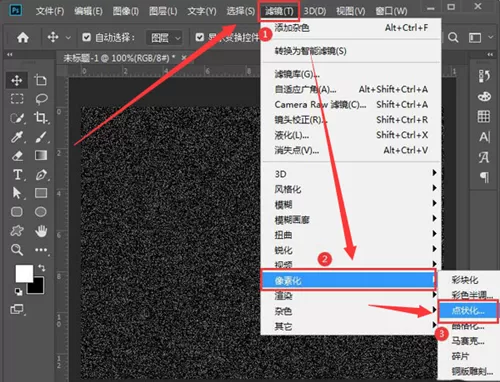Open the 图层 auto-select dropdown
The image size is (500, 382).
coord(165,38)
